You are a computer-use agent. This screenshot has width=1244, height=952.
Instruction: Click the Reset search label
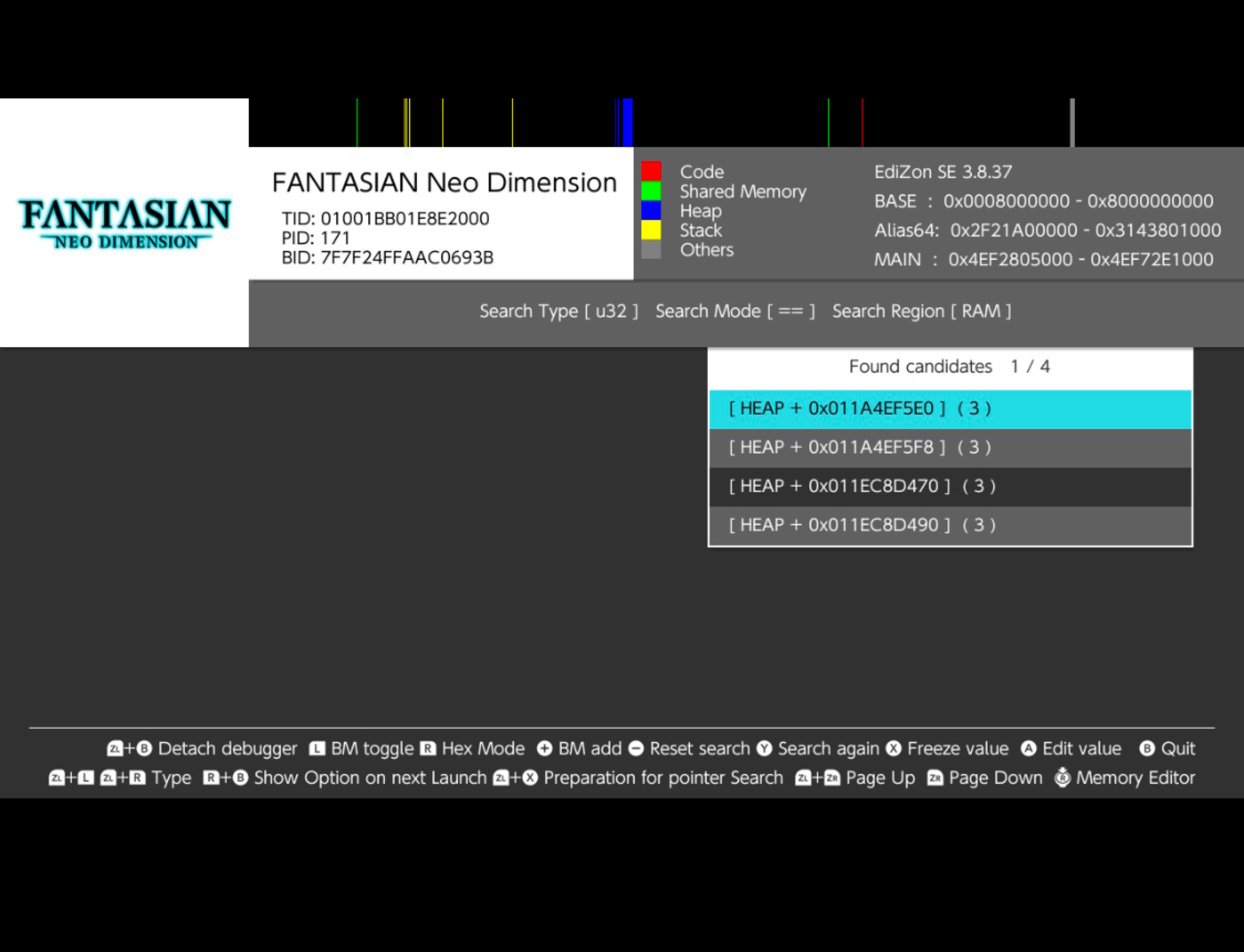(x=700, y=749)
